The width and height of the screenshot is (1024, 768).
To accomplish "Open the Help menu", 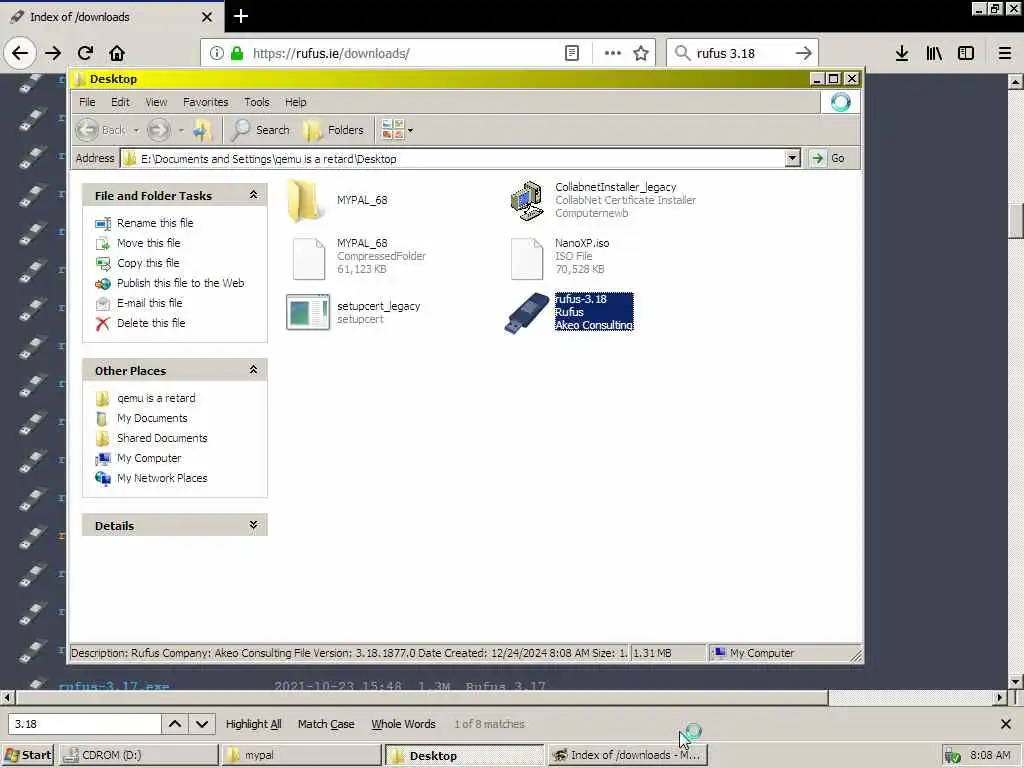I will (295, 102).
